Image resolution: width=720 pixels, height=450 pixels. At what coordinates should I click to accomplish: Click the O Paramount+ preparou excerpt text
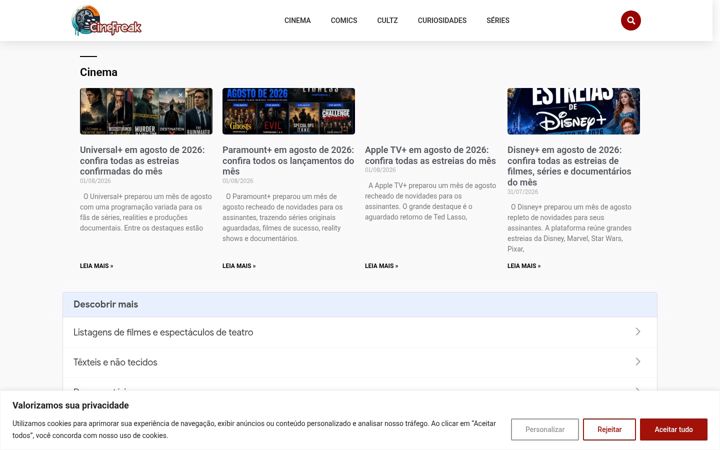click(284, 217)
